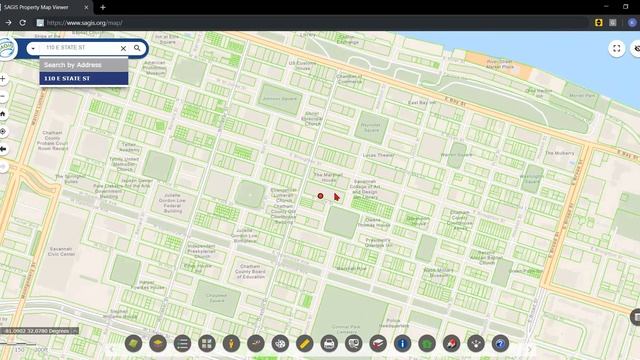Open the print widget

pyautogui.click(x=329, y=344)
